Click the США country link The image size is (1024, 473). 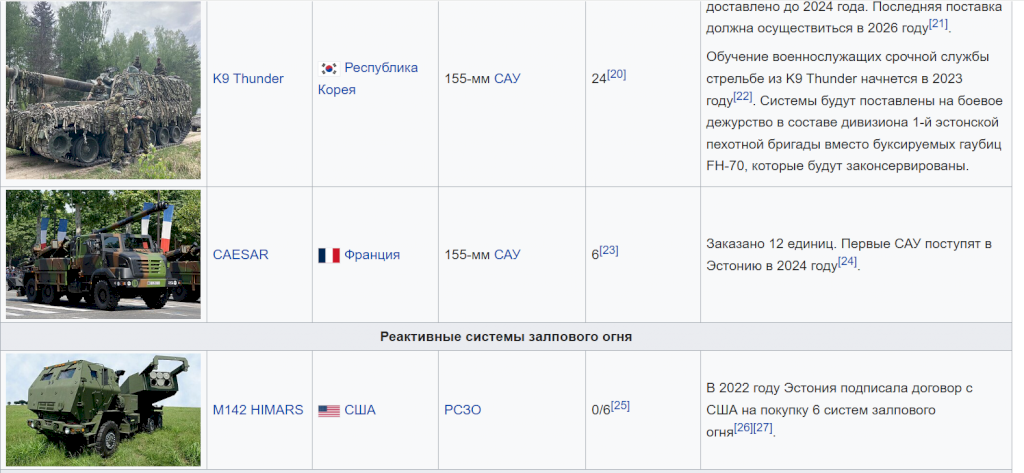(360, 410)
